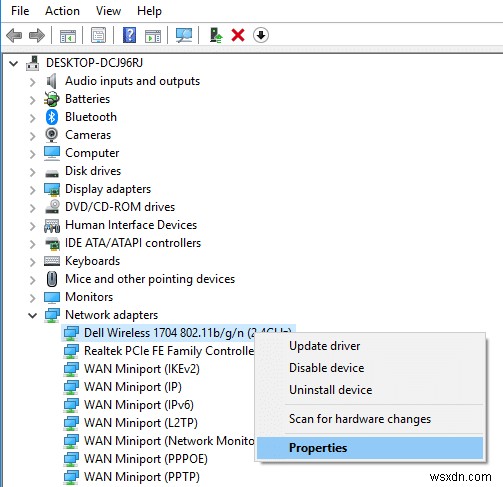The height and width of the screenshot is (487, 503).
Task: Select WAN Miniport (PPPOE)
Action: tap(146, 459)
